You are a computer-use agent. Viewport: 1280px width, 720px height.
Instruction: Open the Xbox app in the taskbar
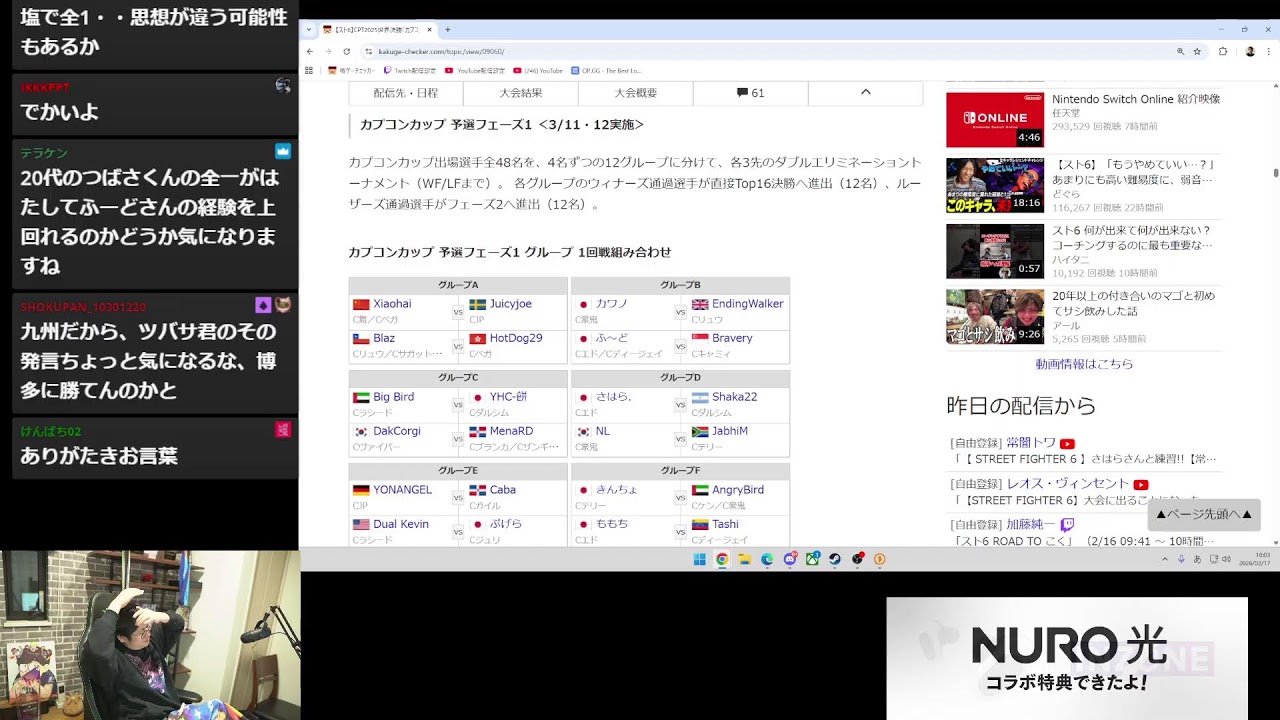click(813, 559)
